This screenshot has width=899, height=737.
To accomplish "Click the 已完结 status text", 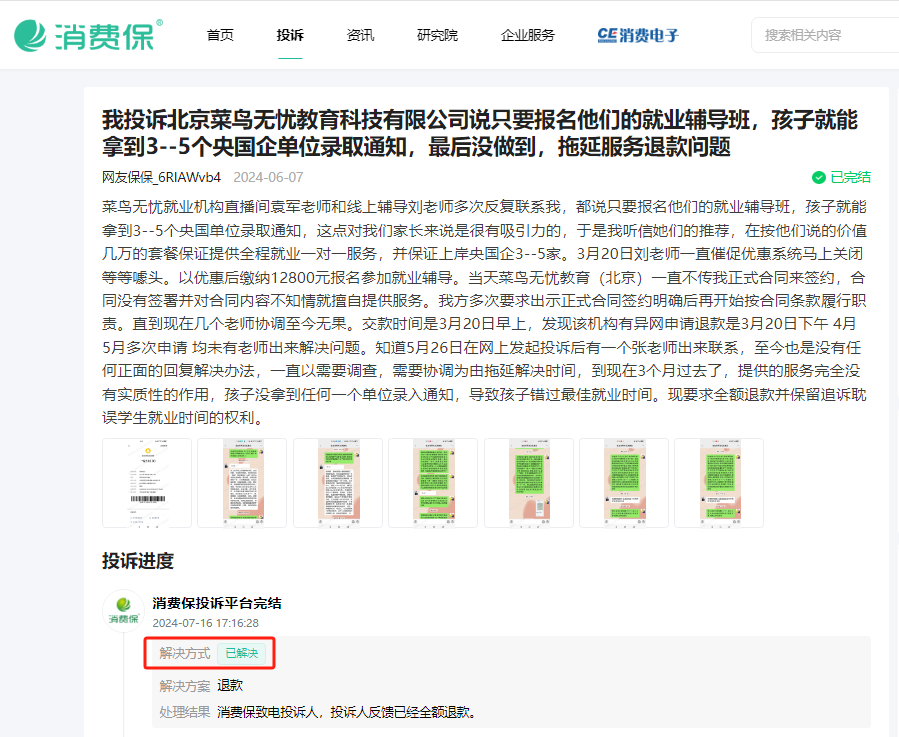I will (x=850, y=177).
